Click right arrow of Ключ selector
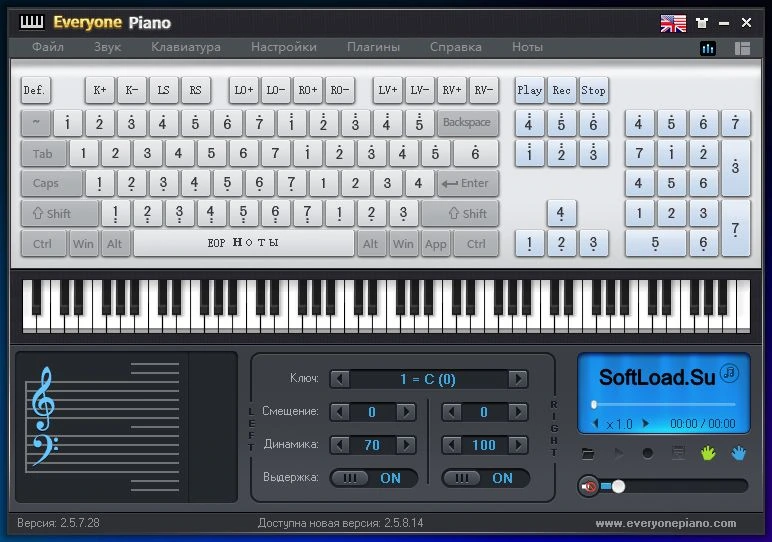This screenshot has height=542, width=772. pyautogui.click(x=518, y=379)
